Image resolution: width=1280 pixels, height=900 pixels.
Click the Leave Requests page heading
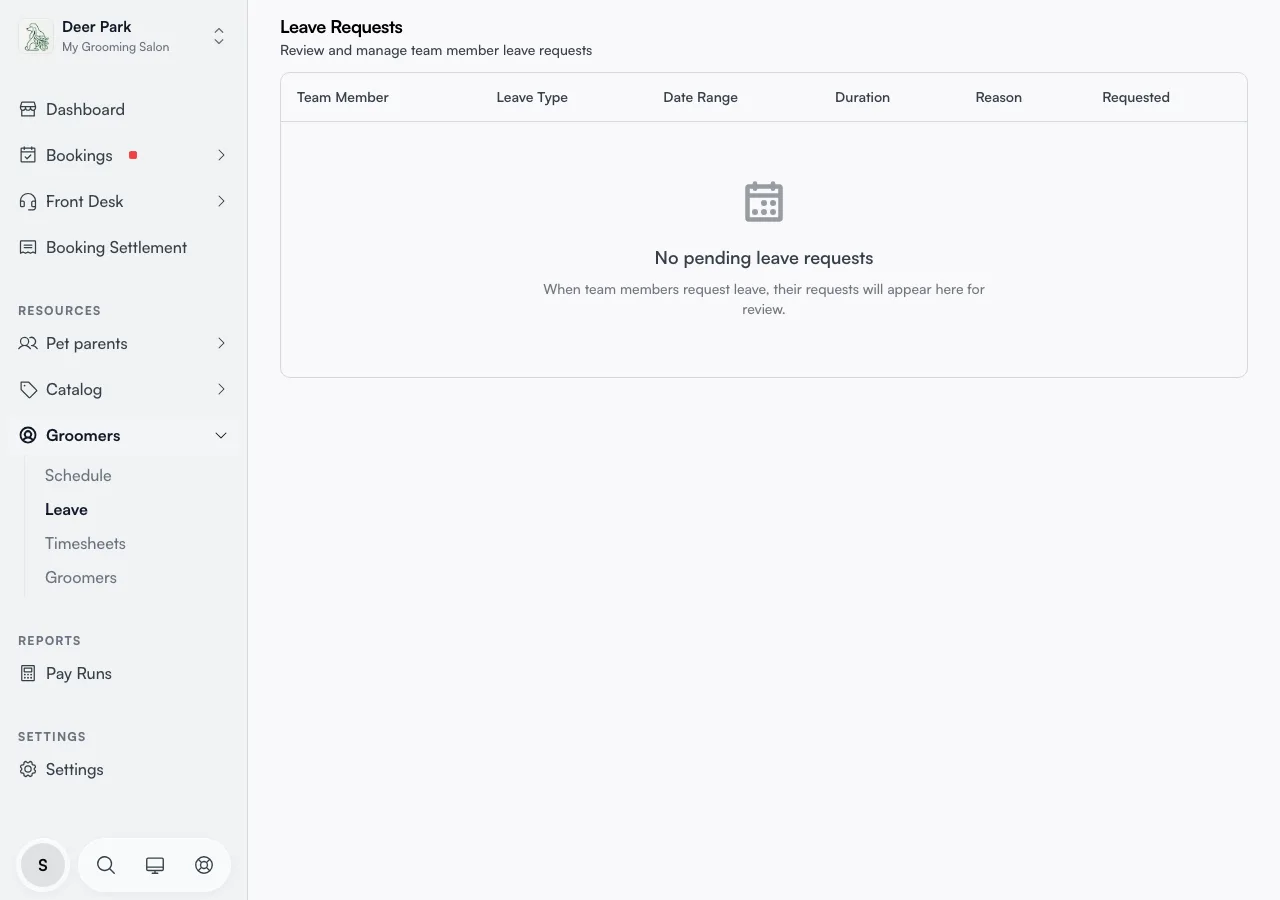[x=341, y=27]
